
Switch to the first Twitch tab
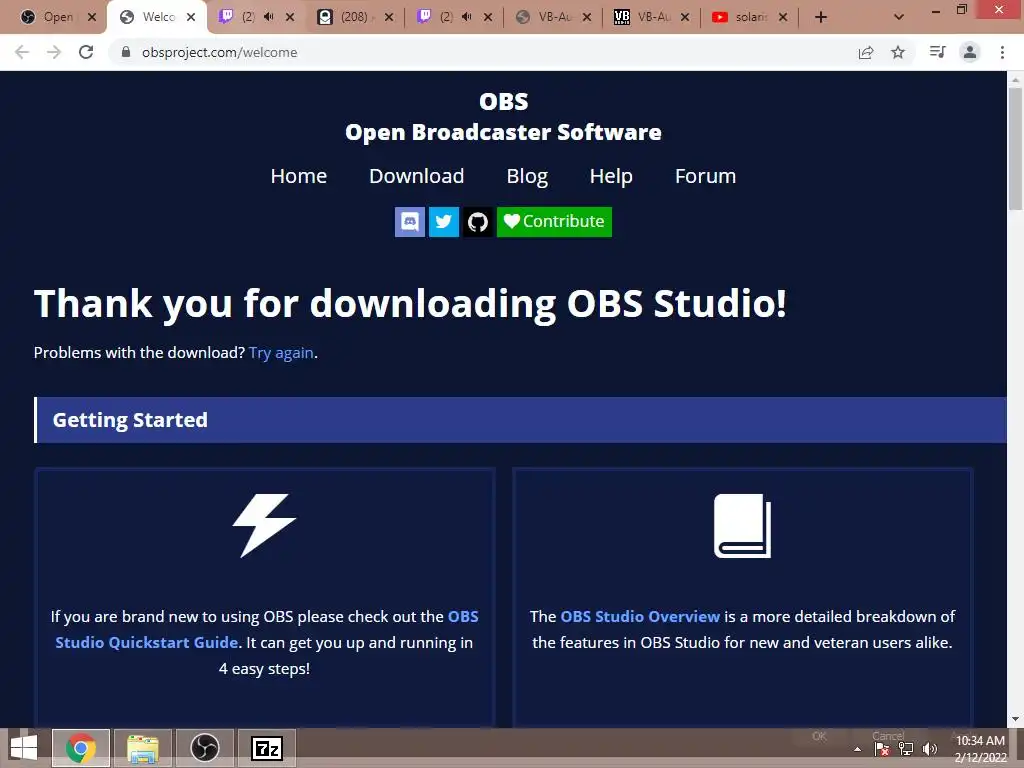tap(245, 17)
